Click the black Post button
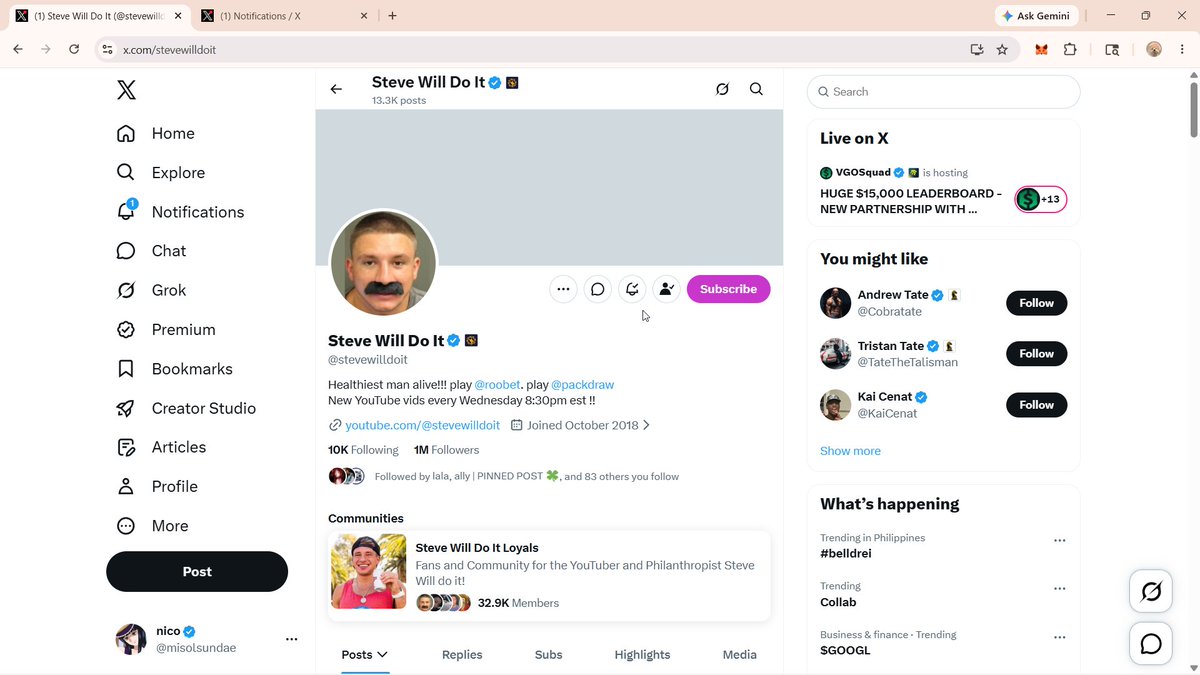 [197, 572]
